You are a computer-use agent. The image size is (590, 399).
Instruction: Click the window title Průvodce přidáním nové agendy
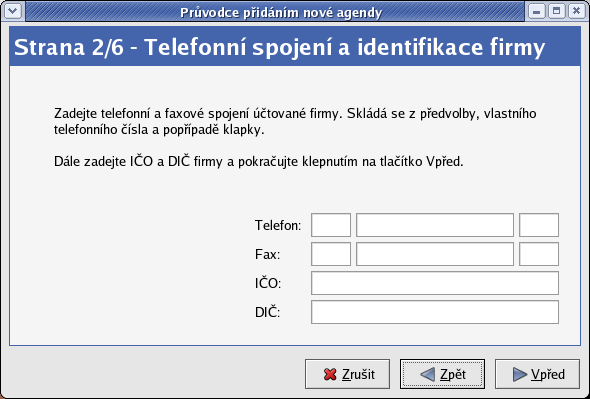tap(281, 12)
